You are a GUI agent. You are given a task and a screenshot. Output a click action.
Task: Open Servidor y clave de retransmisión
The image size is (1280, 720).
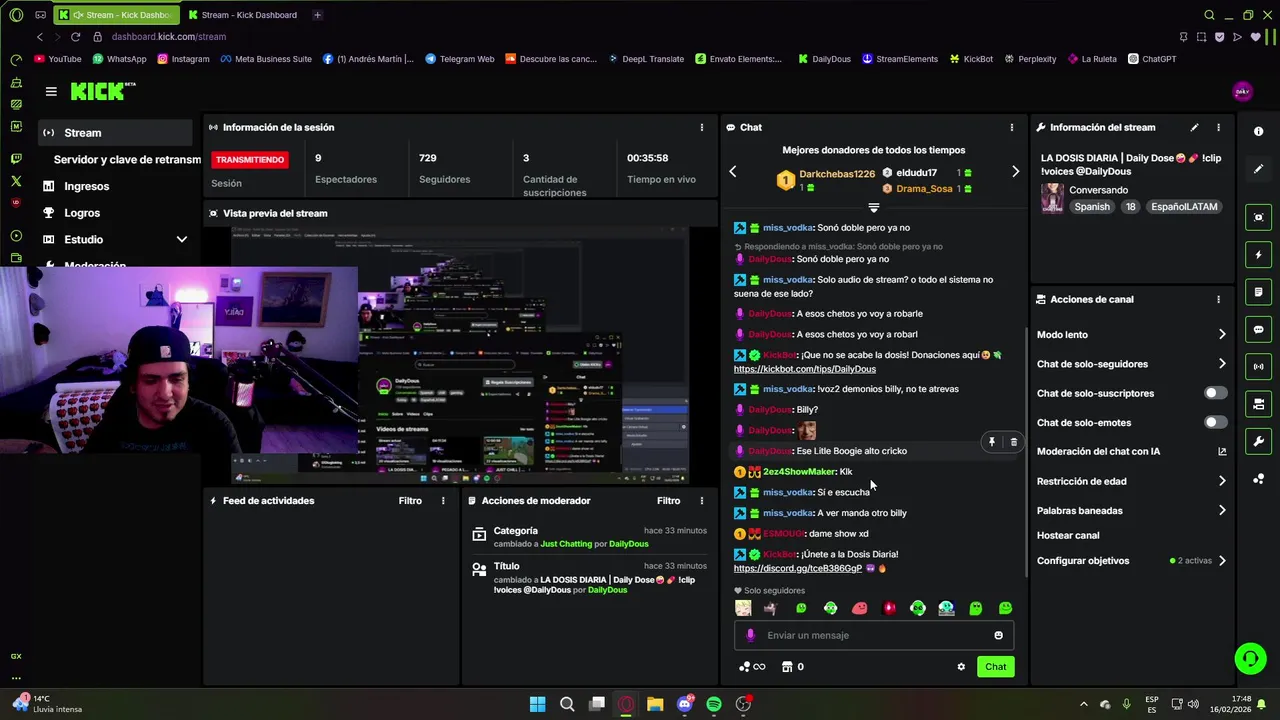pos(127,160)
